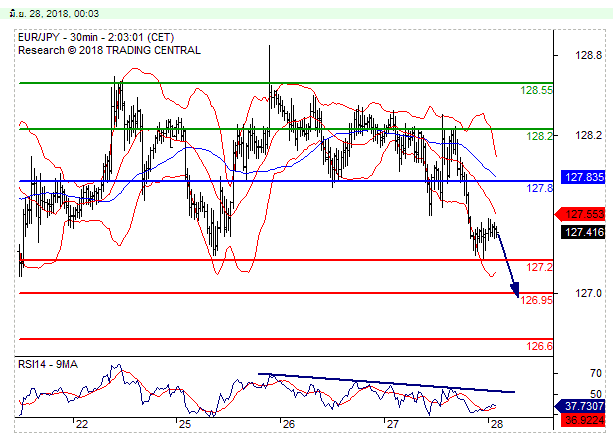Click the chart title 'EUR/JPY - 30min - 2:03:01 (CET)'
Viewport: 613px width, 441px height.
tap(96, 38)
